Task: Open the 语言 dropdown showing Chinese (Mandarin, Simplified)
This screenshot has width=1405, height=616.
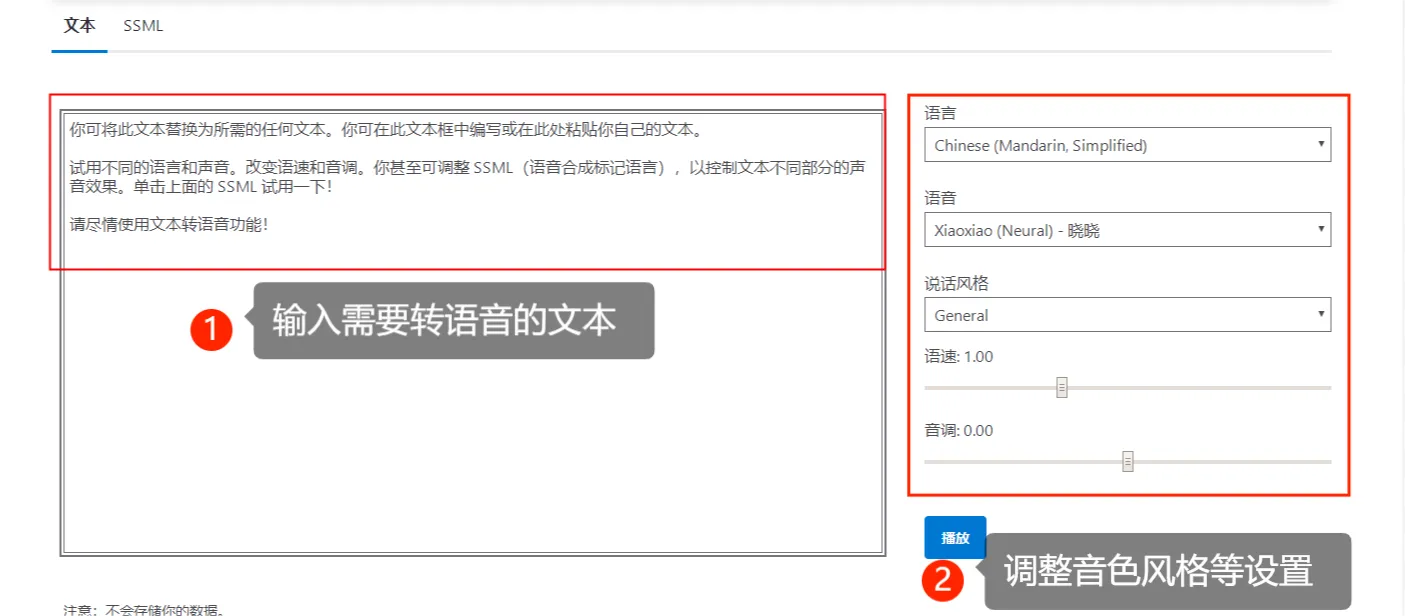Action: 1127,145
